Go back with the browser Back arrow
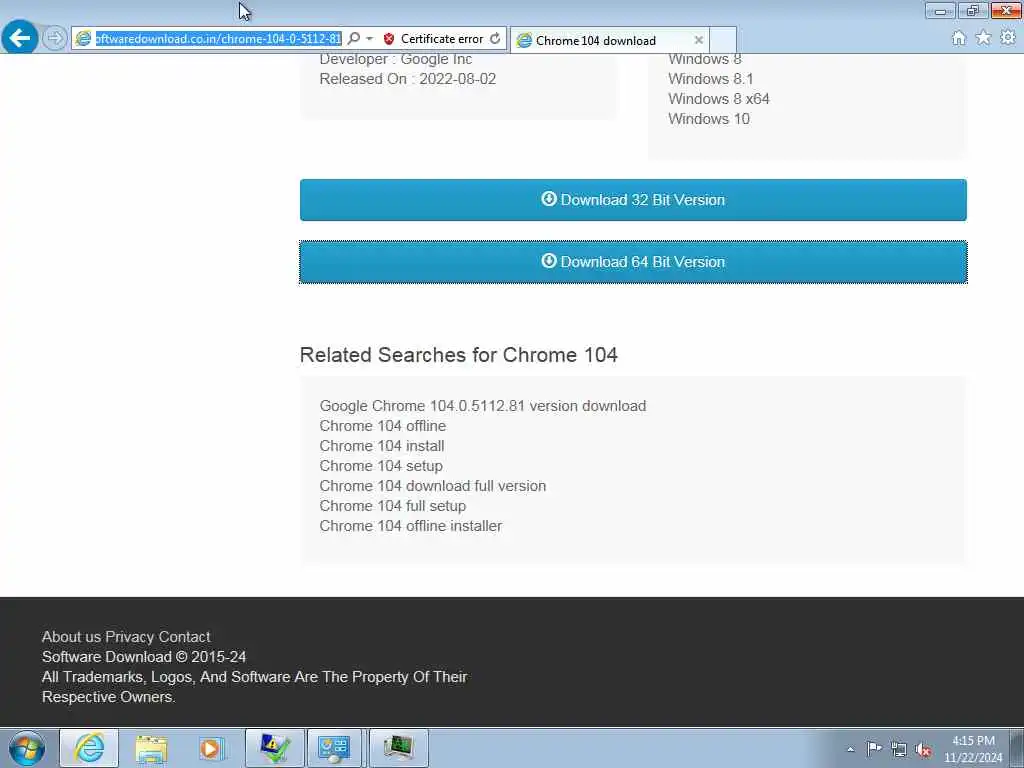The image size is (1024, 768). pyautogui.click(x=20, y=38)
